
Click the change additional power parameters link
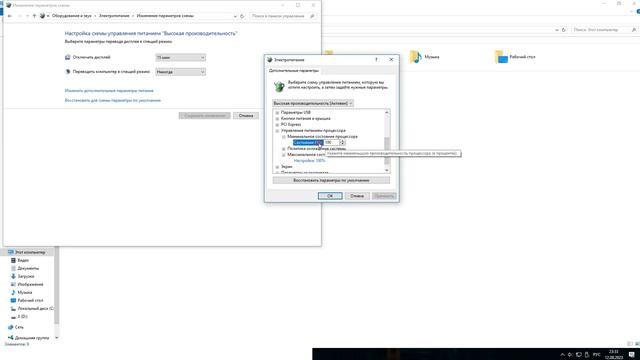[109, 91]
